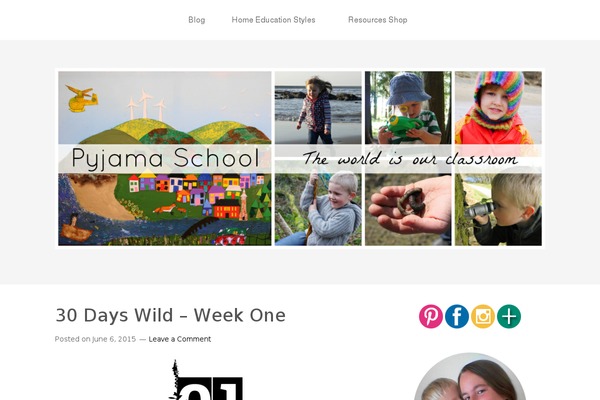
Task: Open the Facebook social icon
Action: tap(457, 316)
